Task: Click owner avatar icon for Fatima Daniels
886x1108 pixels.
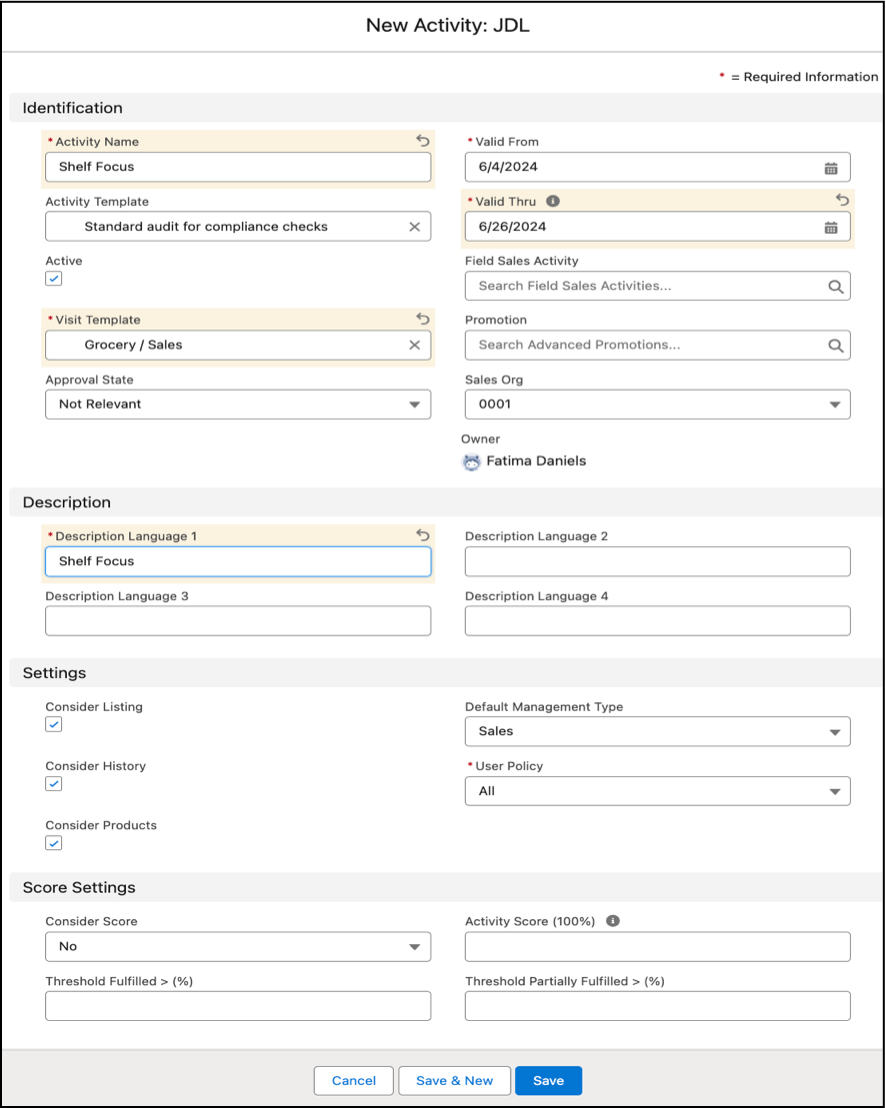Action: (471, 462)
